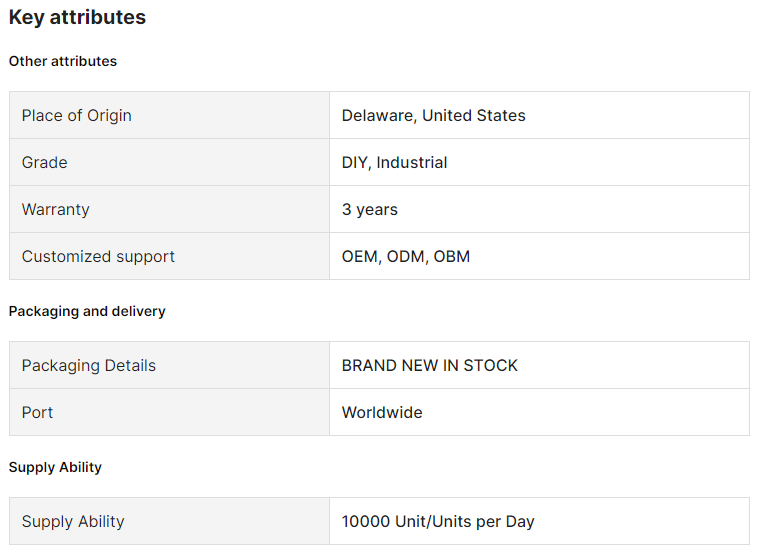Click the 10000 Unit/Units per Day value
The height and width of the screenshot is (552, 762).
(x=437, y=521)
